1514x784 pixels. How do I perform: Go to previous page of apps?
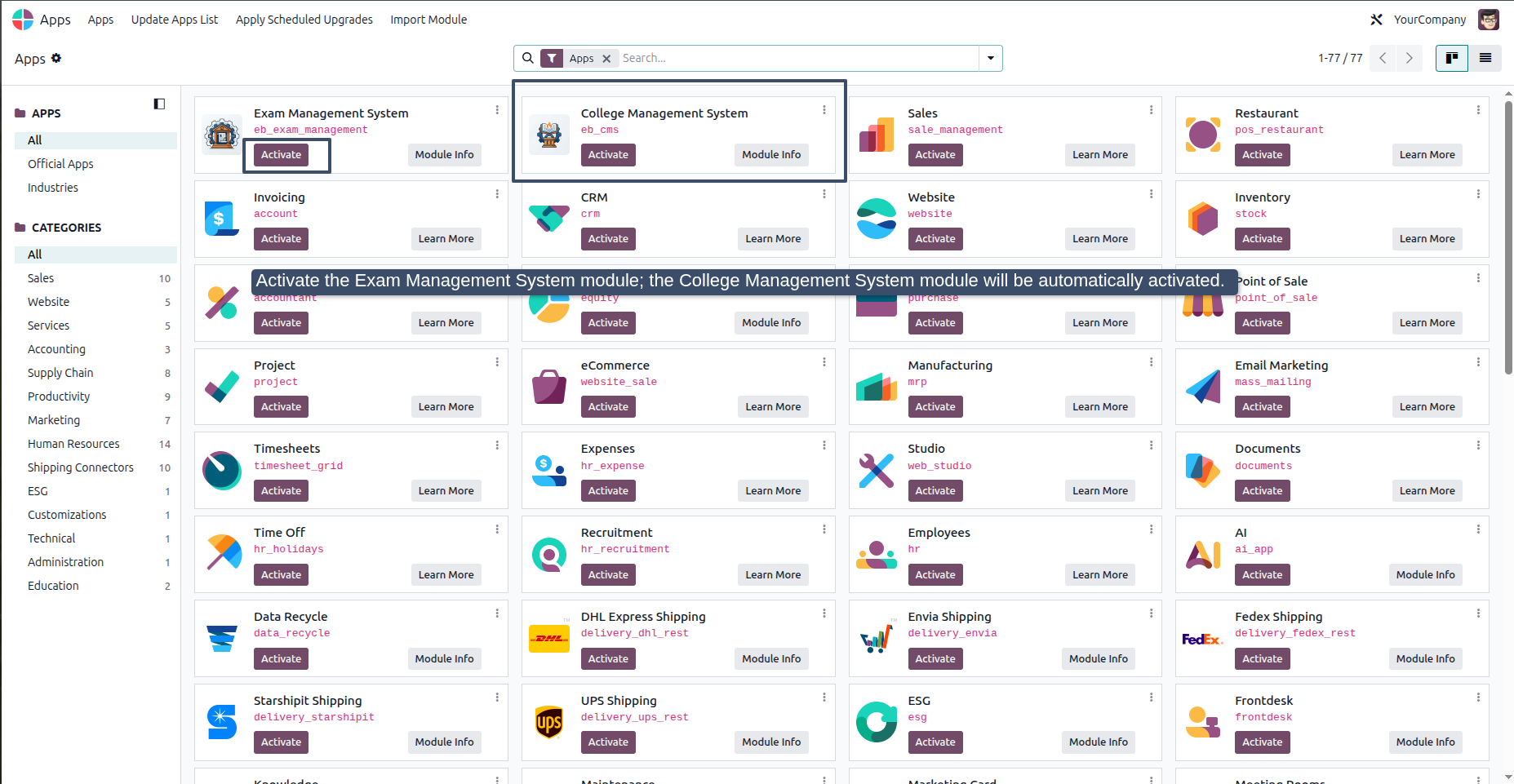1383,58
